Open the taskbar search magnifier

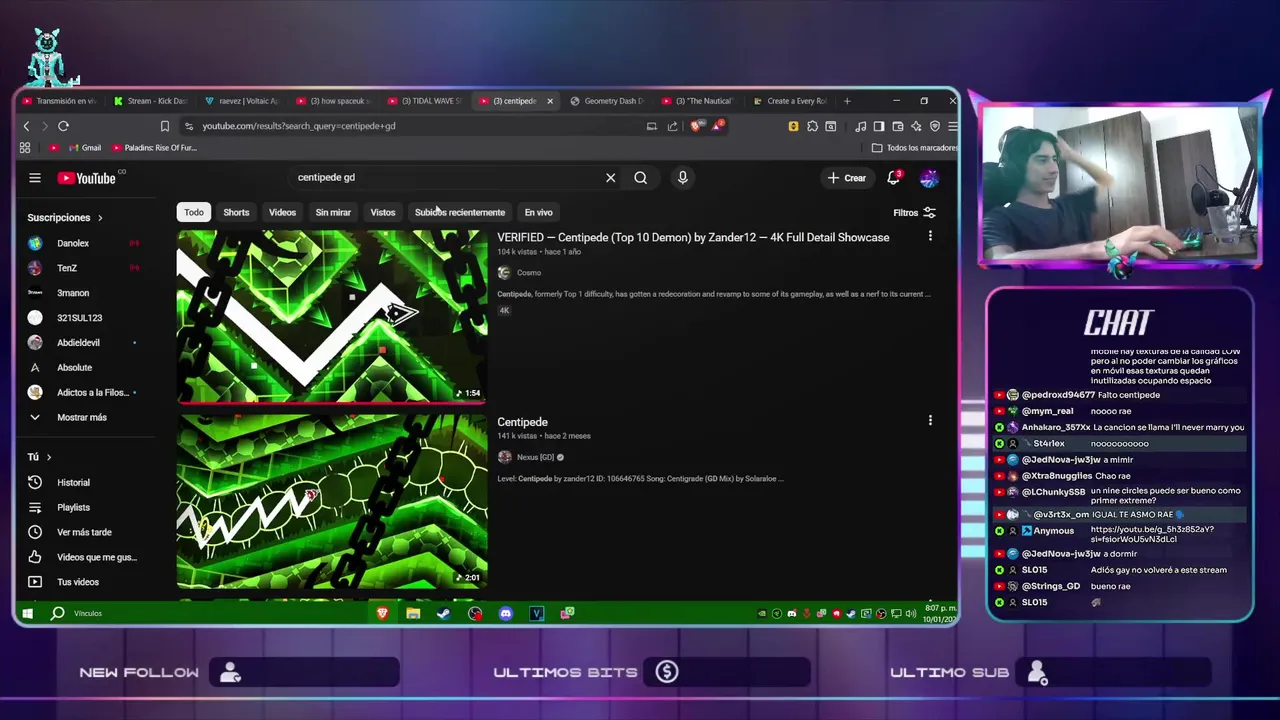(58, 613)
